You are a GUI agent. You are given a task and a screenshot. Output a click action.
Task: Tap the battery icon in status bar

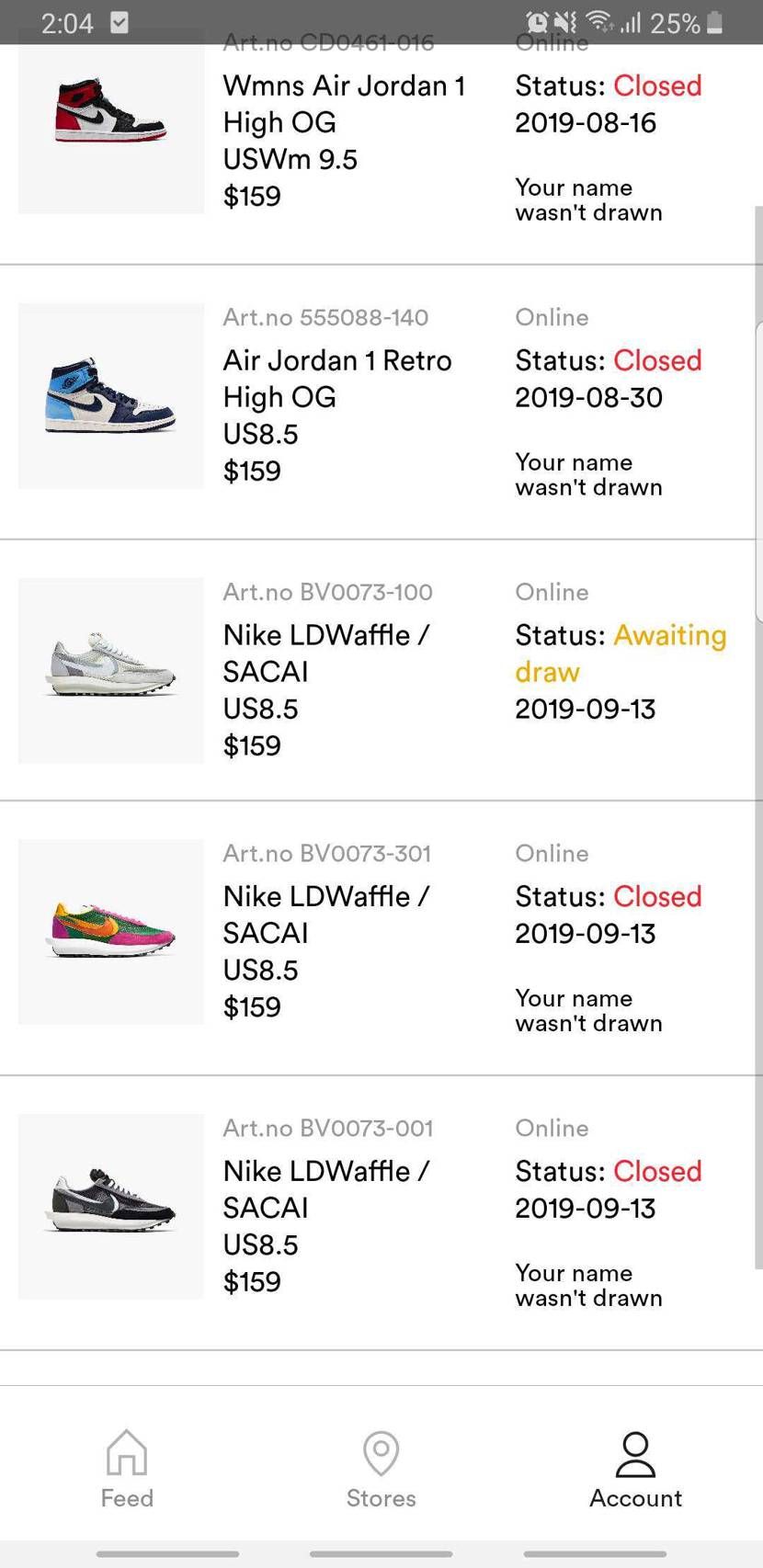tap(715, 22)
